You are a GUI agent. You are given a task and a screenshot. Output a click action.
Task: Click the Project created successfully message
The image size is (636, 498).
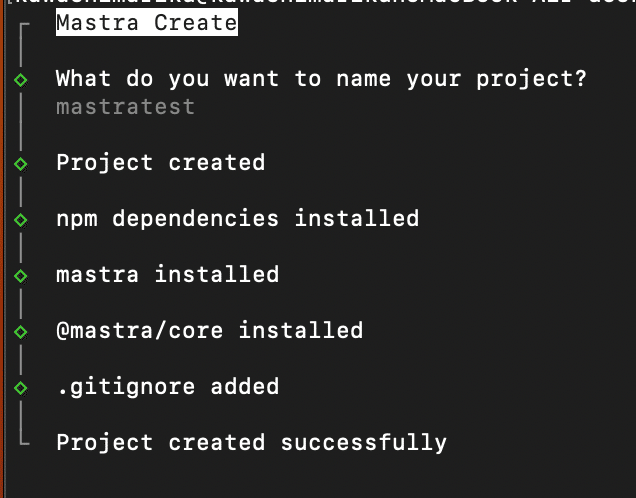[251, 442]
